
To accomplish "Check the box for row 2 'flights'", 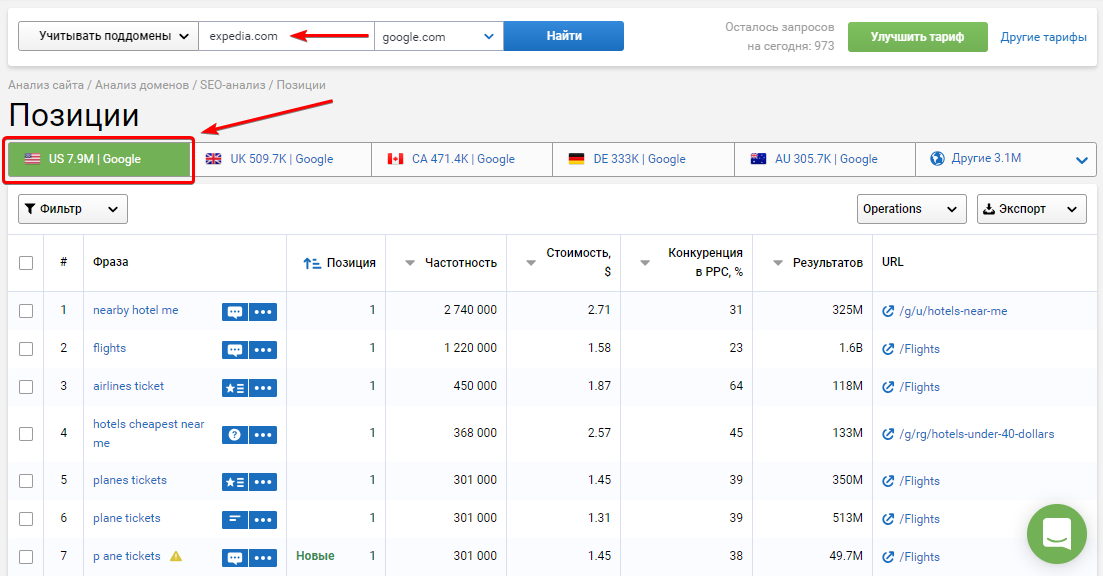I will 26,349.
